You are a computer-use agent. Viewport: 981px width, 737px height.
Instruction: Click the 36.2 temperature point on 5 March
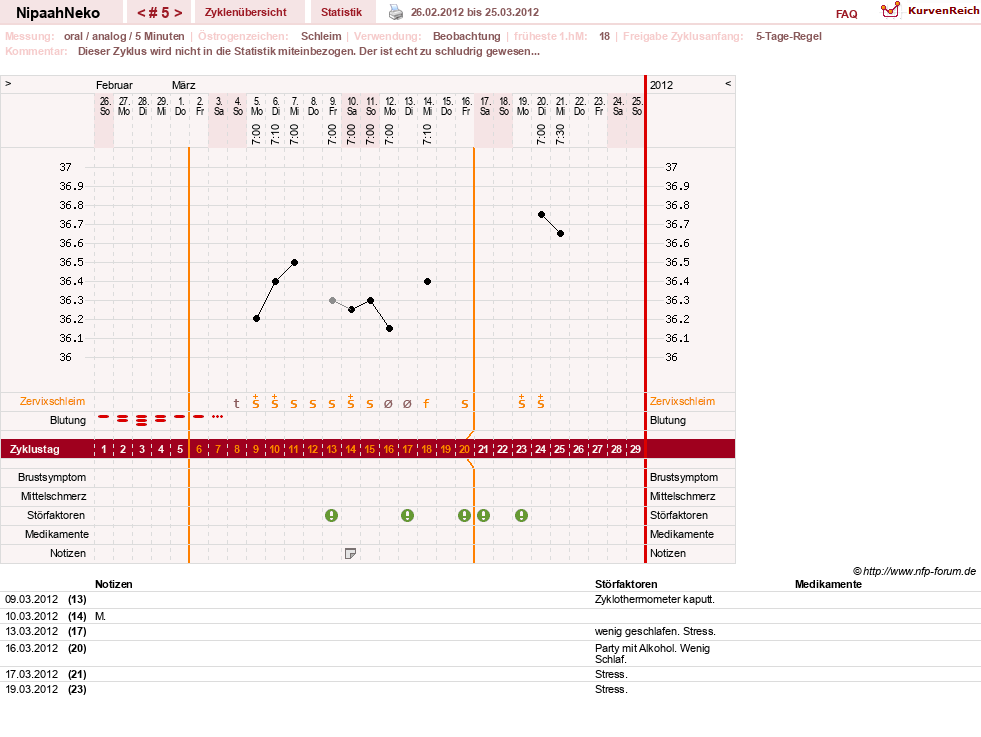[x=257, y=318]
